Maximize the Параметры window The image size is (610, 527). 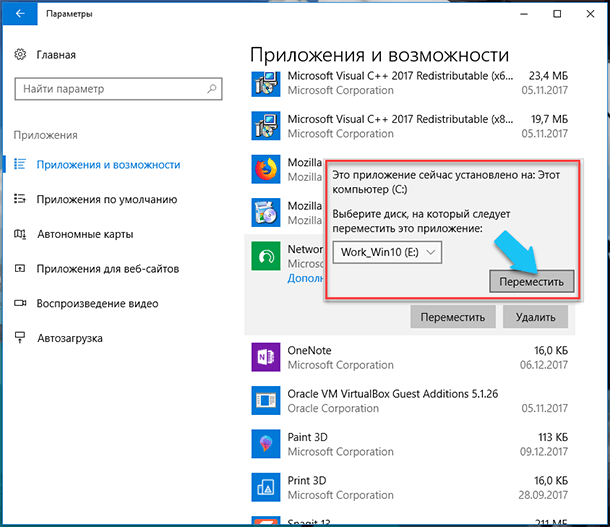tap(557, 14)
